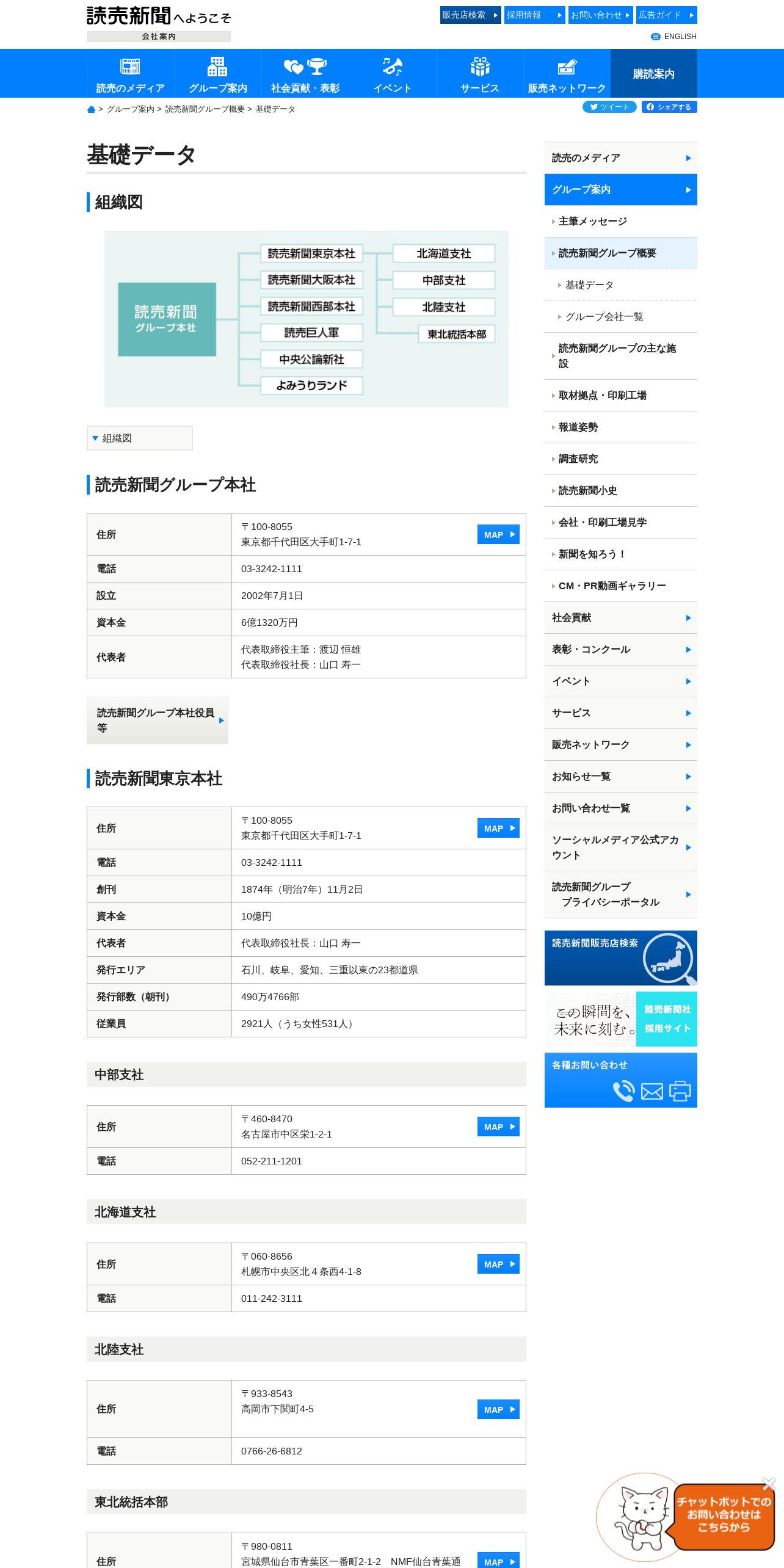The image size is (784, 1568).
Task: Open 読売新聞グループ概要 in the sidebar
Action: click(621, 253)
